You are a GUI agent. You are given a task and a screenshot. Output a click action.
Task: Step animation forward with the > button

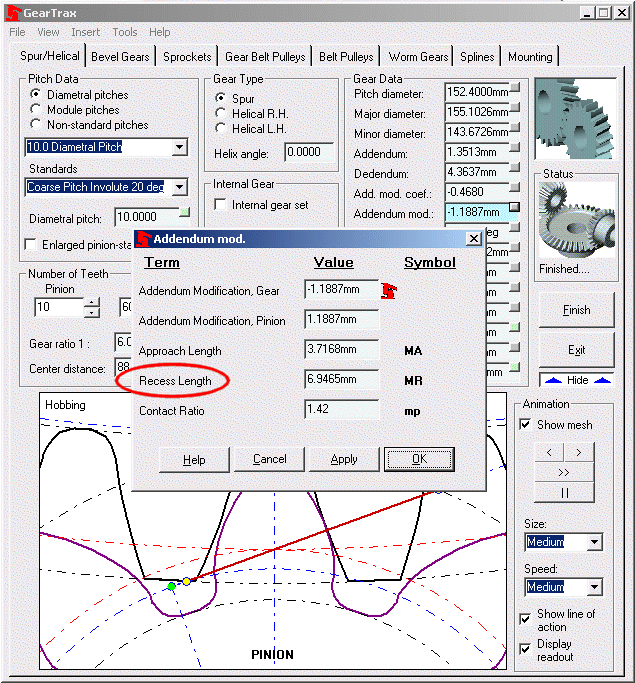[x=579, y=453]
